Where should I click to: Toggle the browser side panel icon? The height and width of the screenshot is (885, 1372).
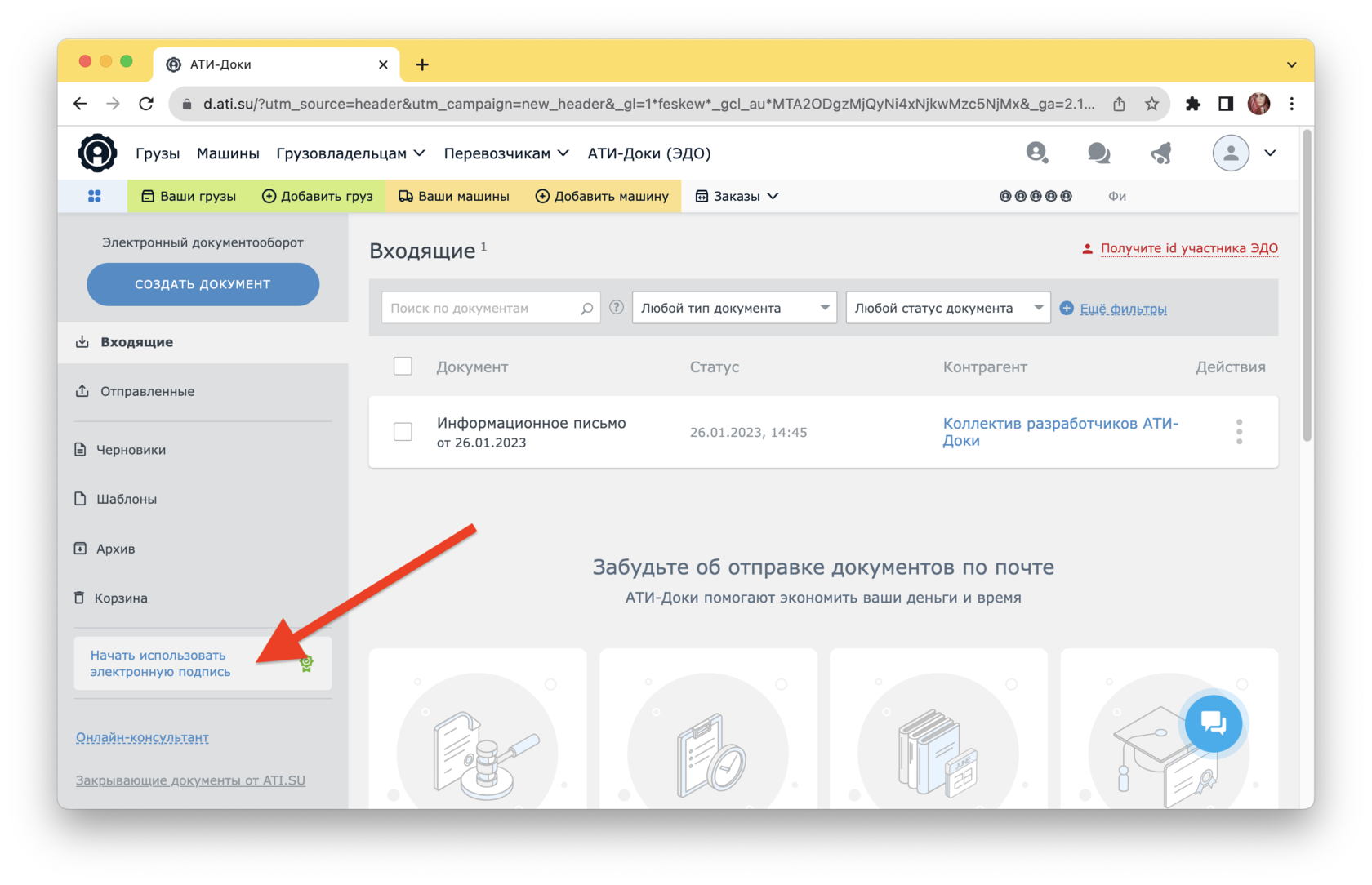click(x=1226, y=104)
